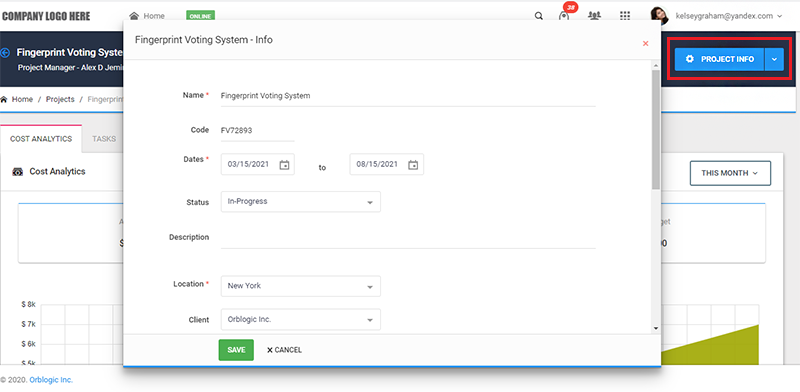Click the end date field 08/15/2021
The image size is (800, 392).
tap(386, 164)
